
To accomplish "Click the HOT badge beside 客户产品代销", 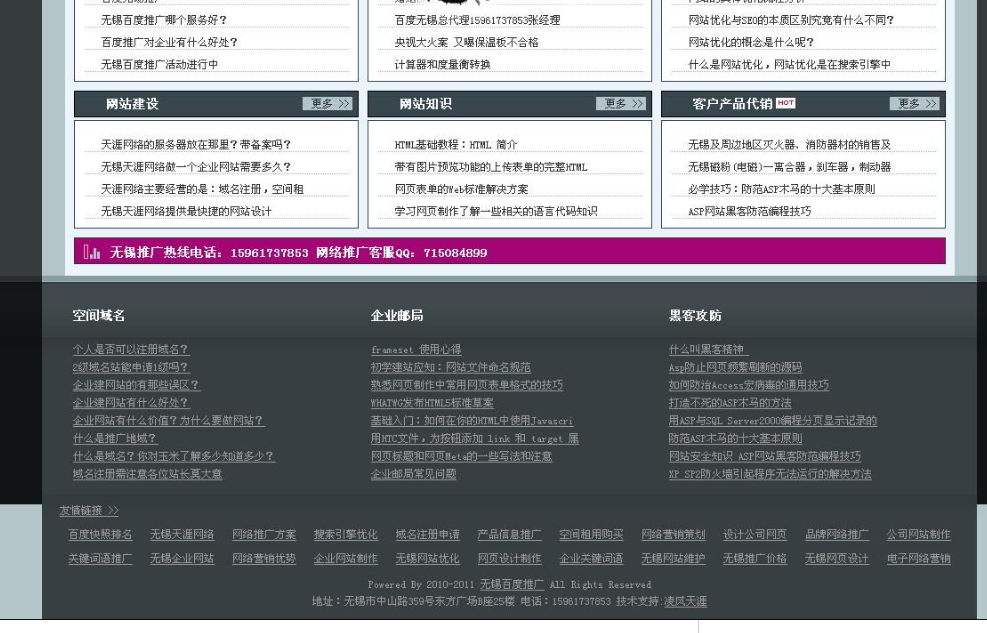I will point(786,103).
